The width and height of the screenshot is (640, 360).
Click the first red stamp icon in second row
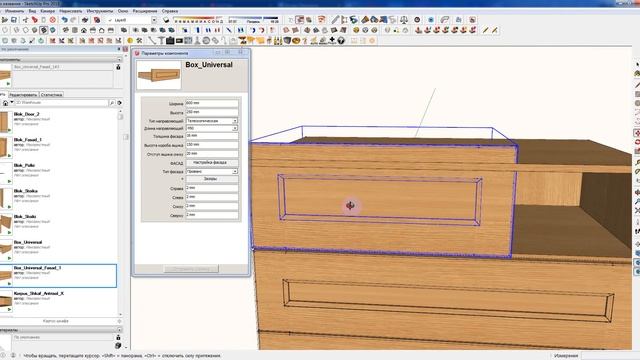click(418, 30)
